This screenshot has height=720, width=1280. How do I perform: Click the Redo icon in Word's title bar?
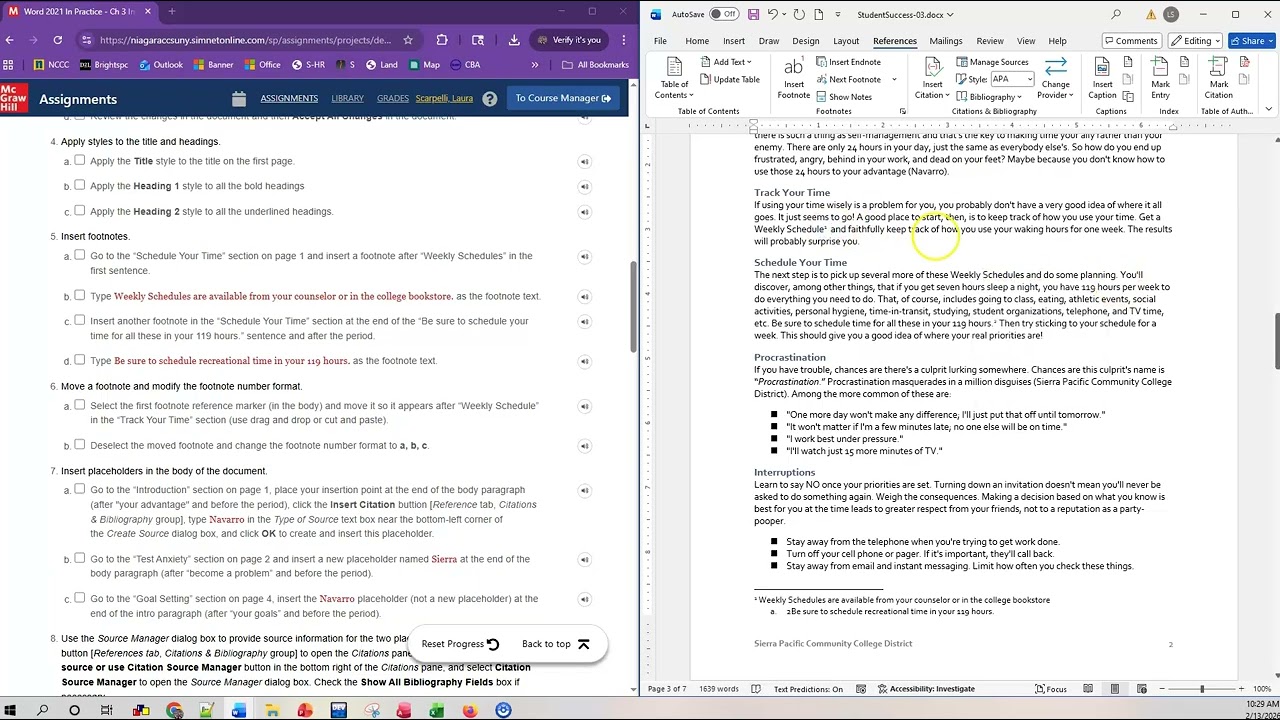point(799,15)
